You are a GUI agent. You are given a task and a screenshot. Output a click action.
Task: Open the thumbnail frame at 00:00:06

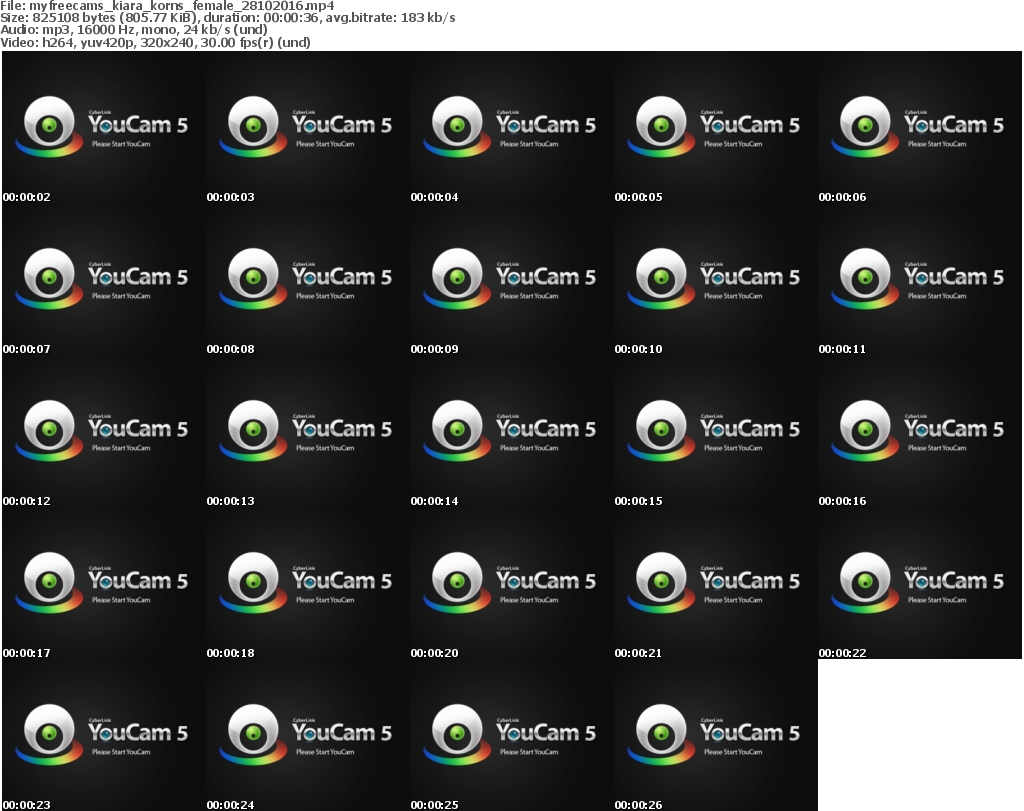point(920,127)
